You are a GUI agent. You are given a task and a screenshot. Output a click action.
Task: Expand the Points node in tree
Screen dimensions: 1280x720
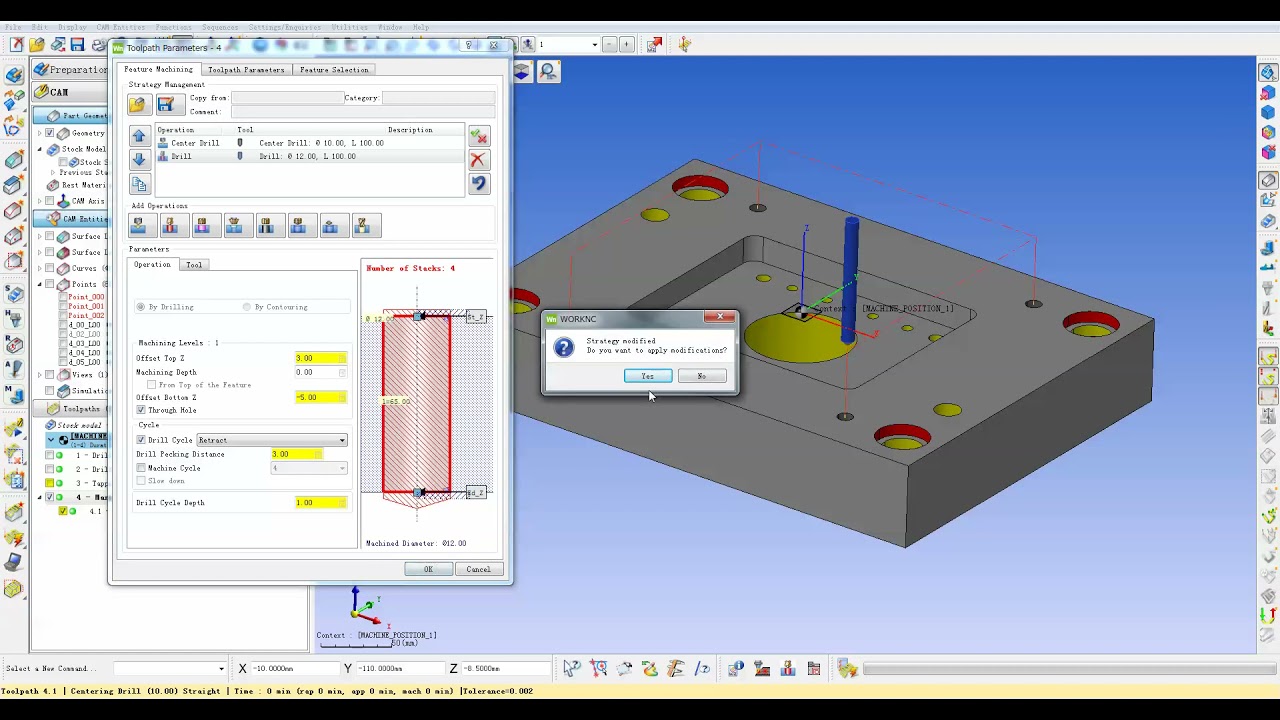click(40, 284)
